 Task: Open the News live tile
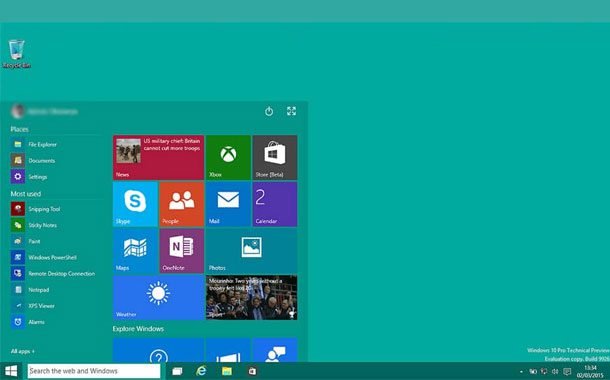coord(158,158)
